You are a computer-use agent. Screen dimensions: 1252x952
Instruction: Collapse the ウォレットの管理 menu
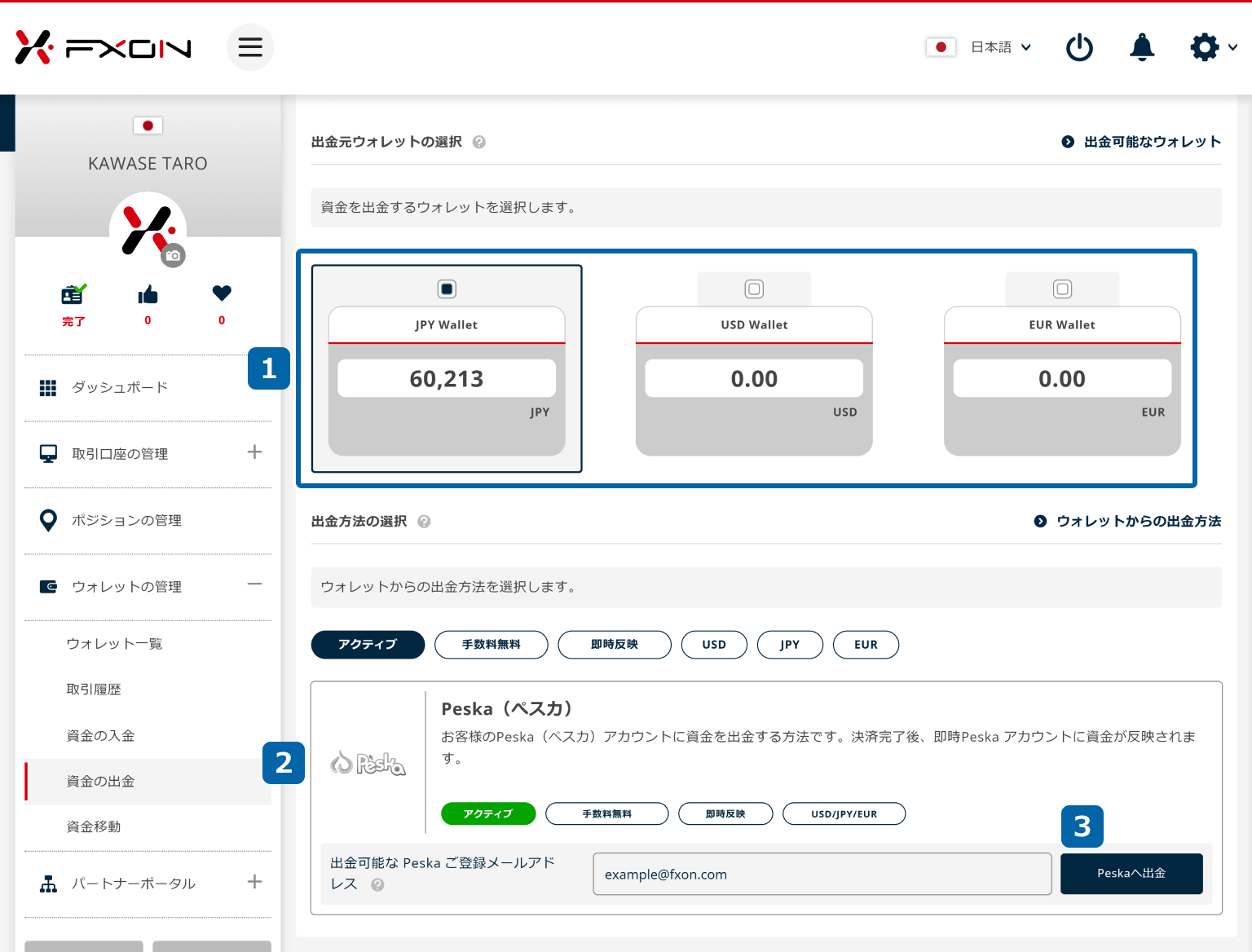coord(254,584)
